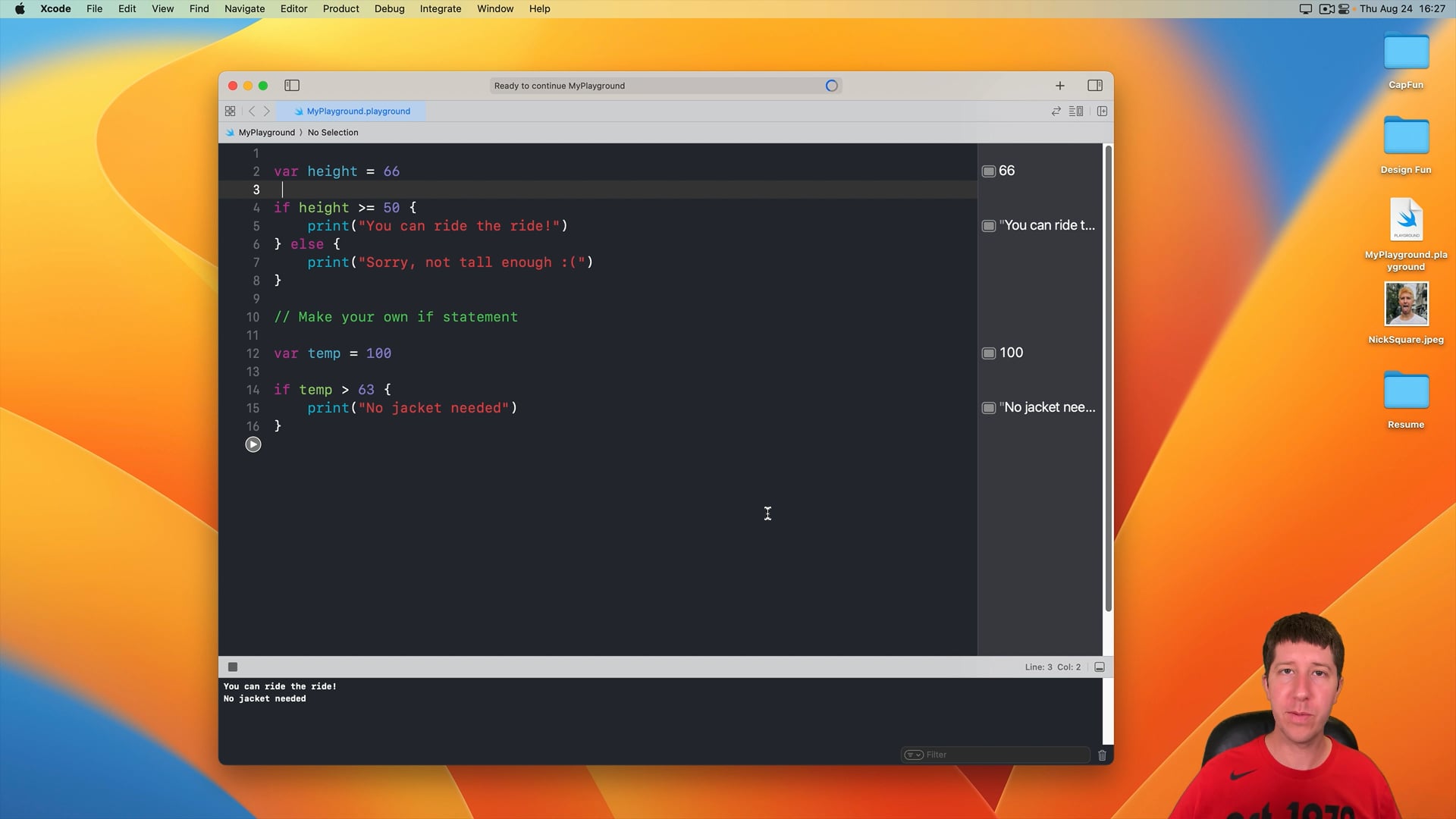Open the Find menu

(199, 9)
